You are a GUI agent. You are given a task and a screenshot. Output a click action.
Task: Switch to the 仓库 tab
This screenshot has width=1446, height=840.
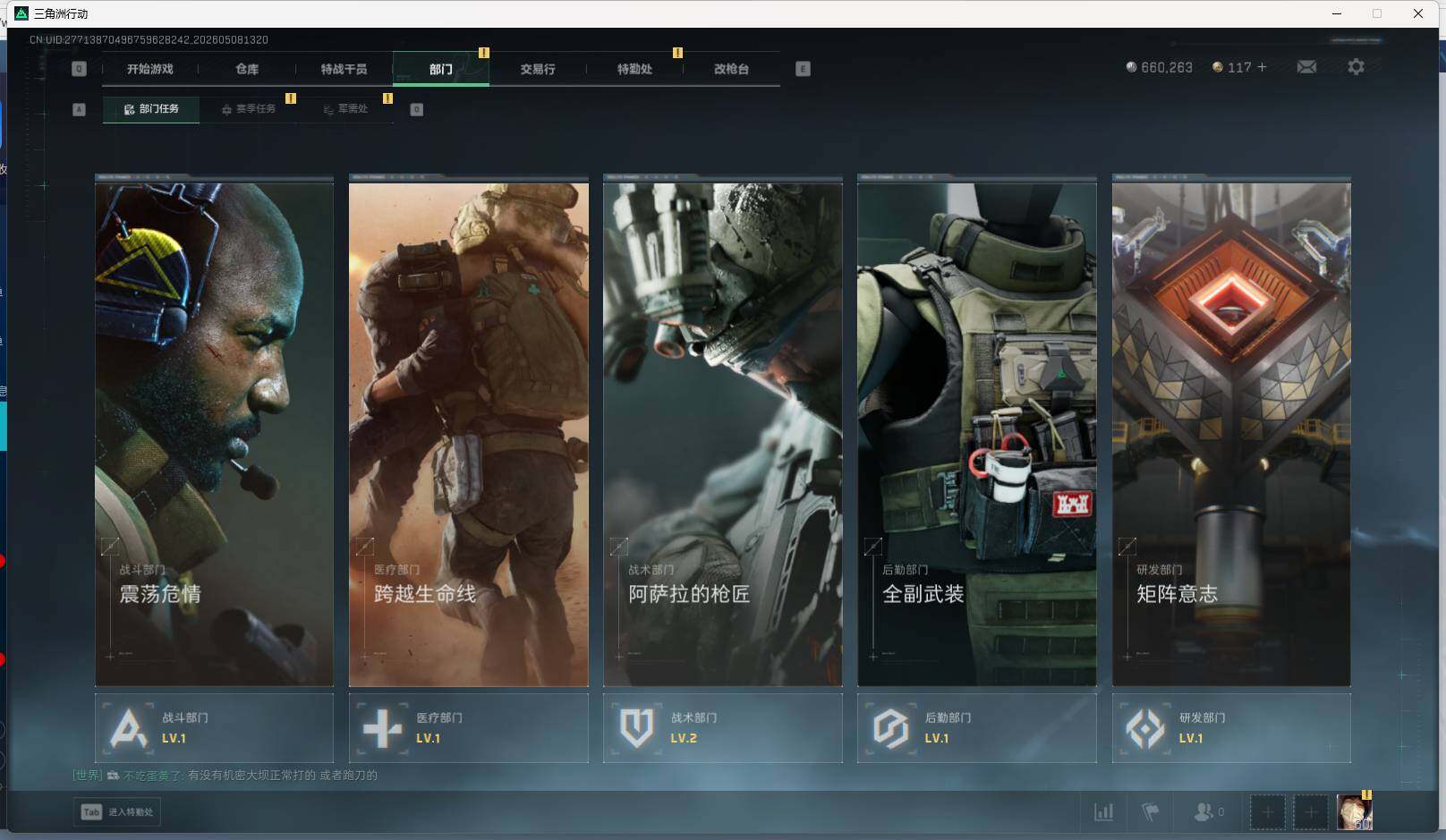click(247, 69)
